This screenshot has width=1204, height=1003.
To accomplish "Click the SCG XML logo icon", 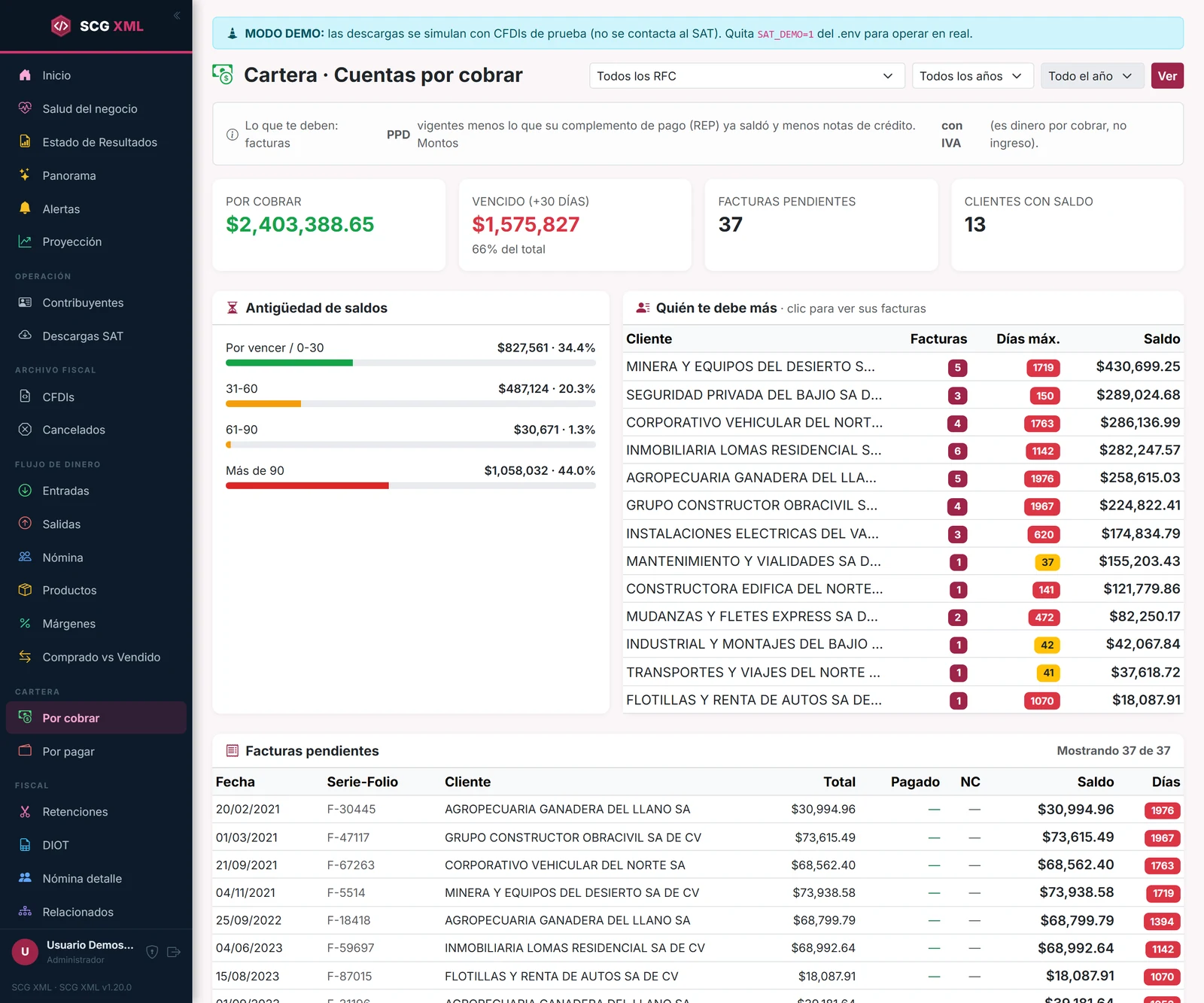I will click(x=61, y=26).
